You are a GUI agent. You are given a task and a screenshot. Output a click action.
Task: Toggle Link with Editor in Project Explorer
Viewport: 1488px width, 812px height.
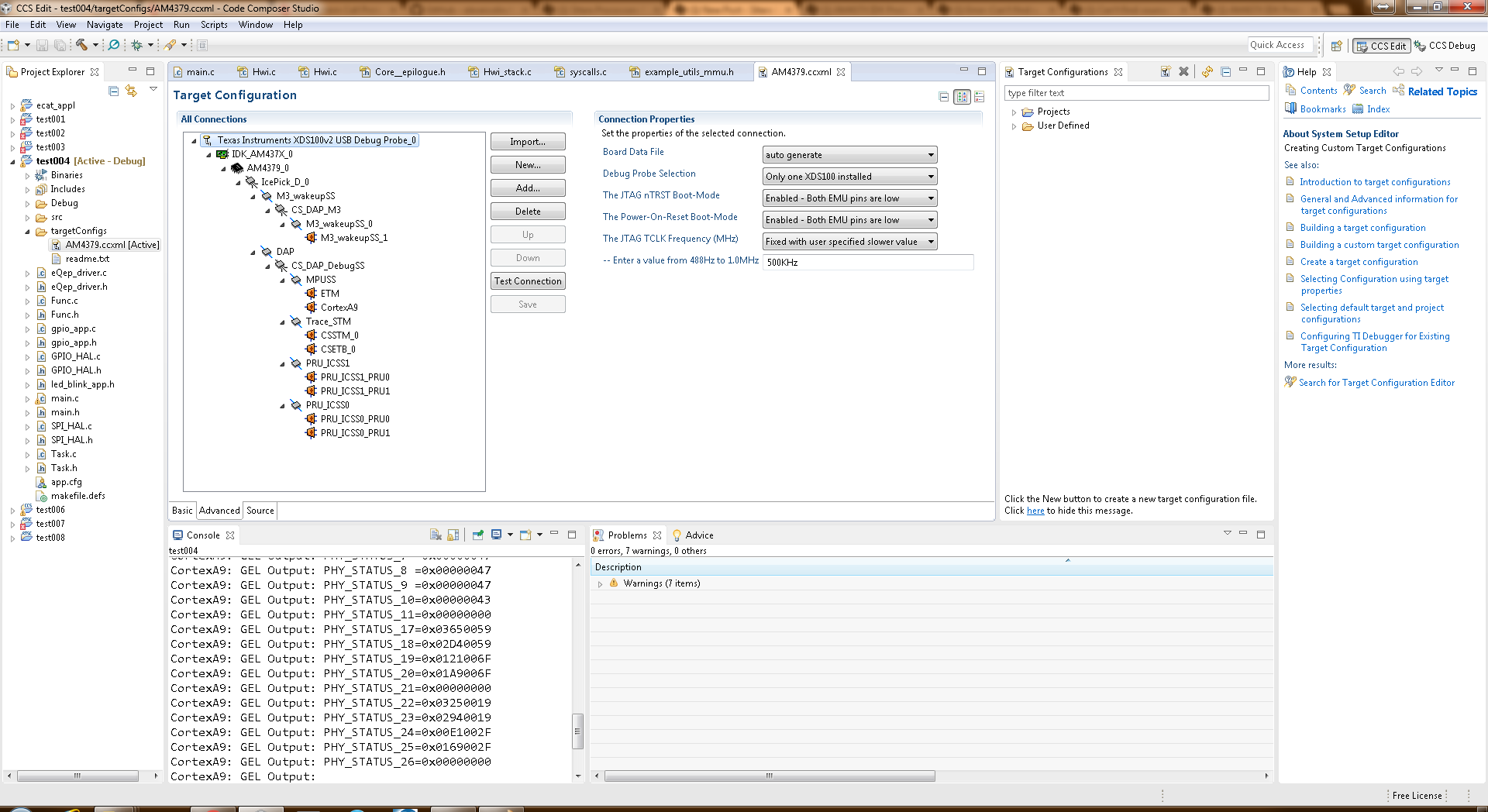[132, 91]
